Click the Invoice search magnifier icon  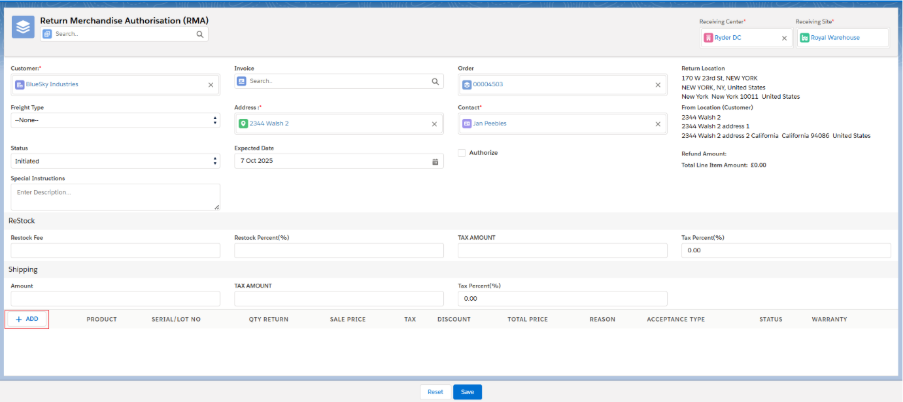coord(434,81)
